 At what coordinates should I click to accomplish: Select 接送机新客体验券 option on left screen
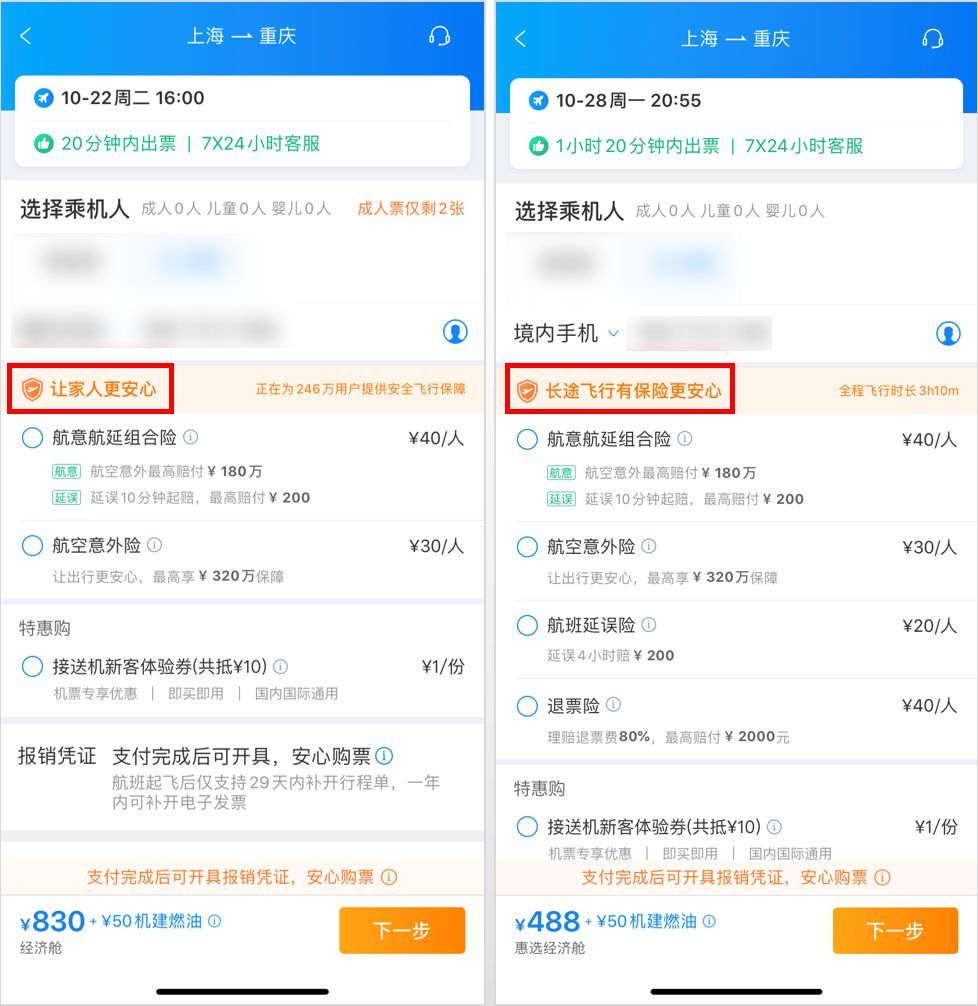pos(32,666)
